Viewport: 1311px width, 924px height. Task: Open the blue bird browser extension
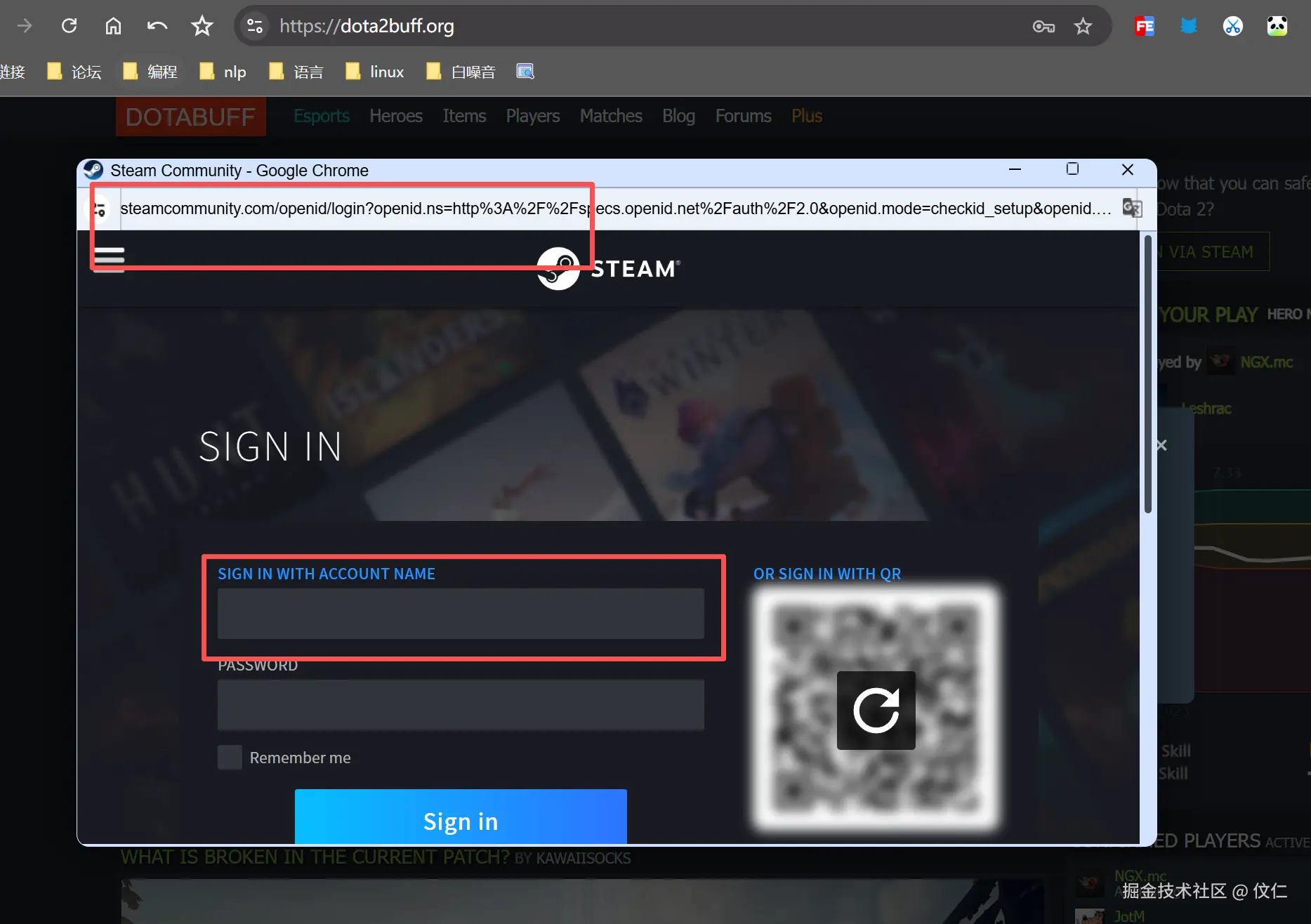pos(1189,27)
